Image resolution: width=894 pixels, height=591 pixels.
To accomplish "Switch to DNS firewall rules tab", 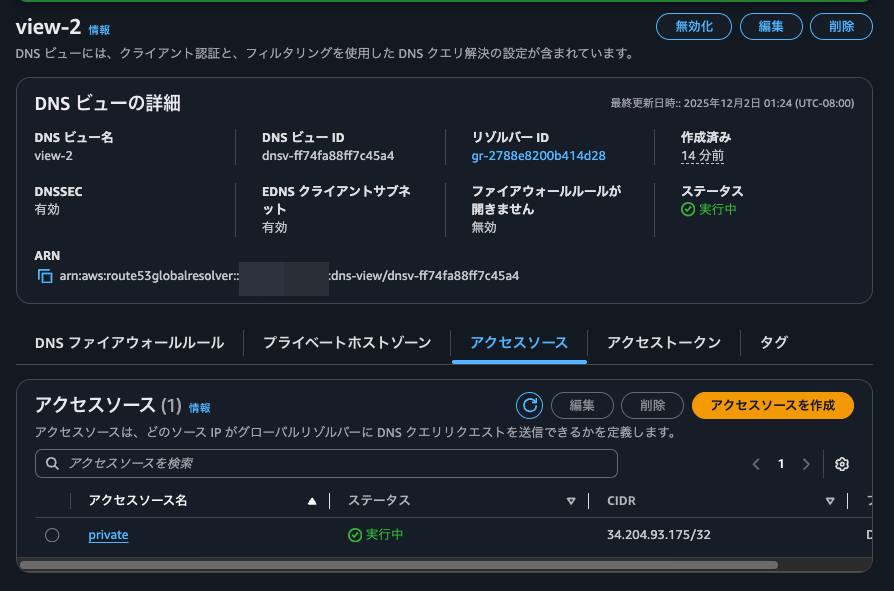I will [129, 342].
